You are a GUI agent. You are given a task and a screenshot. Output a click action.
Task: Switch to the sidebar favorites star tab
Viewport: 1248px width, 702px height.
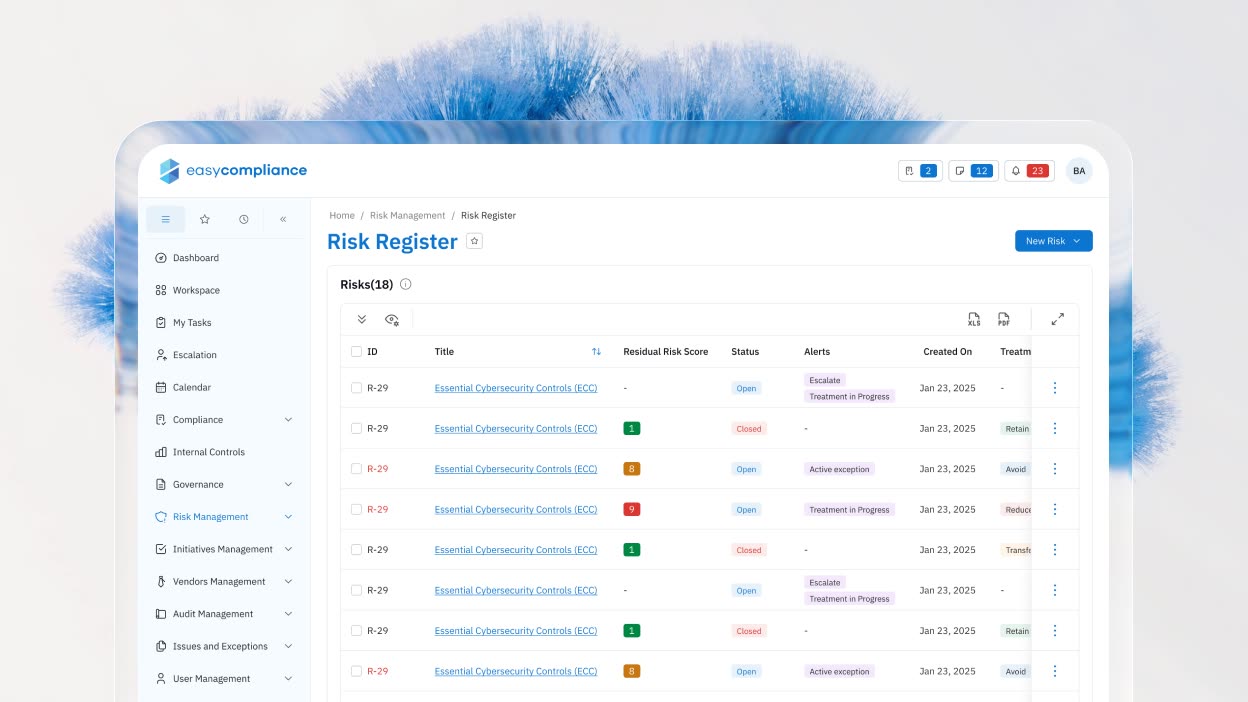(205, 219)
